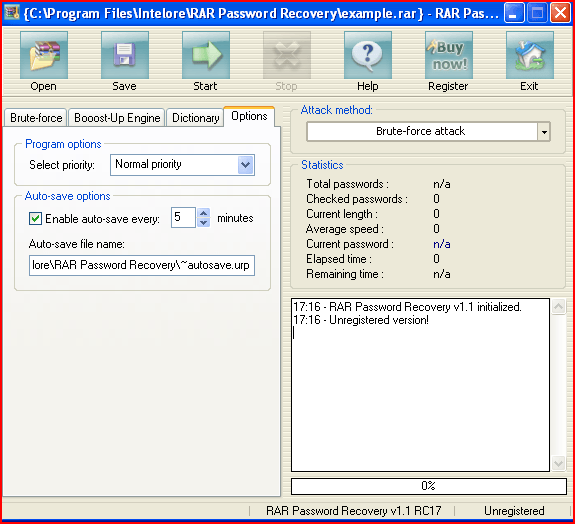Click the 'Program options' group label

(63, 144)
